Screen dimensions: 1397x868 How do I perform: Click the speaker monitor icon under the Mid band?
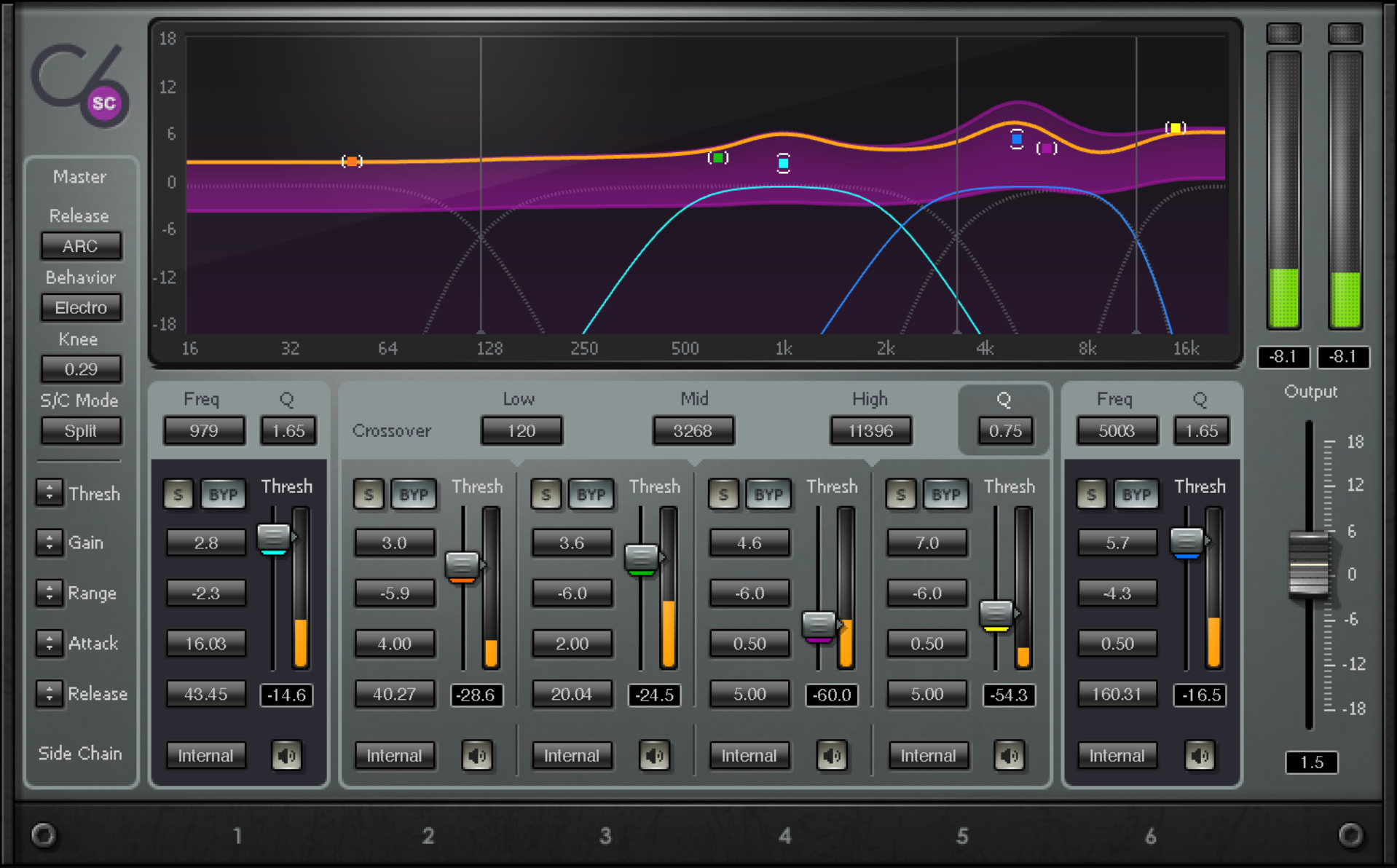pyautogui.click(x=654, y=755)
